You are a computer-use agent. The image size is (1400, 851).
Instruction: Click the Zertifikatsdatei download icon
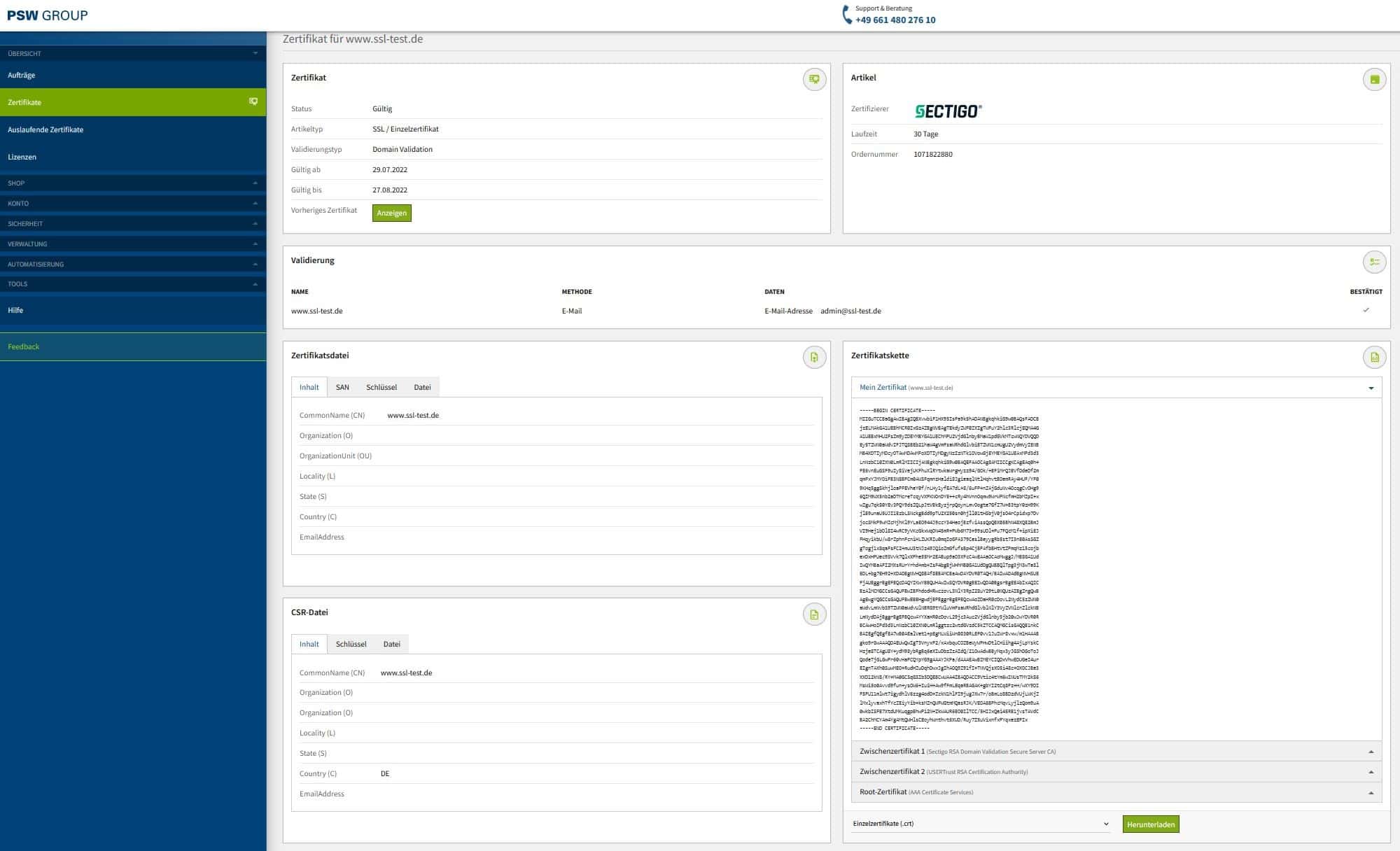tap(814, 357)
